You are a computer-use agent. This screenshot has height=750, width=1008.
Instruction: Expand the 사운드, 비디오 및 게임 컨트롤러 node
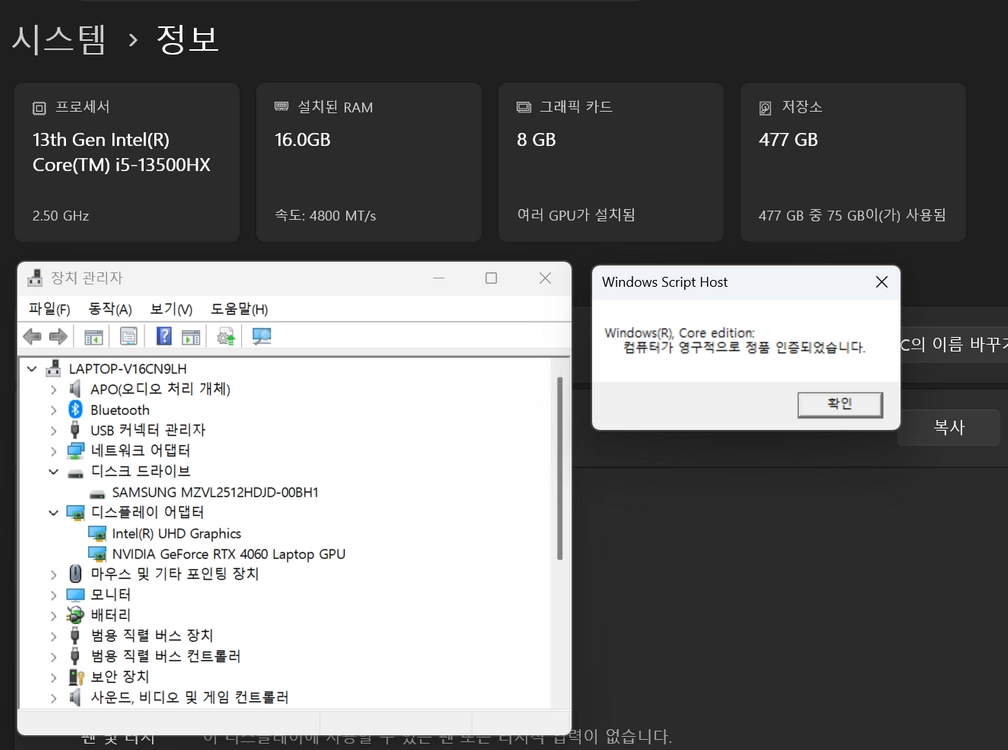(53, 698)
